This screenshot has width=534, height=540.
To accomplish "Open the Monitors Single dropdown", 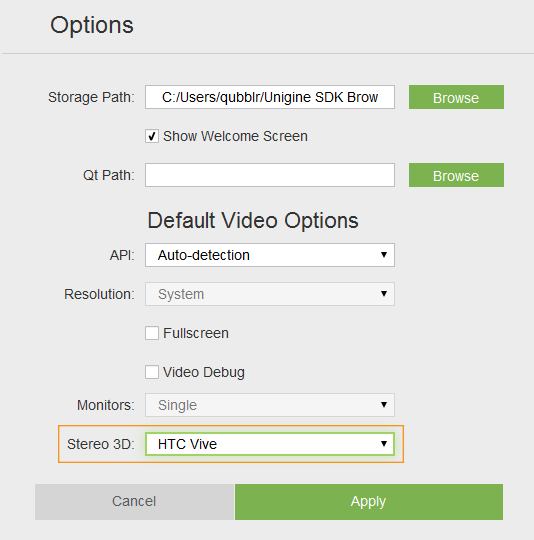I will point(270,405).
